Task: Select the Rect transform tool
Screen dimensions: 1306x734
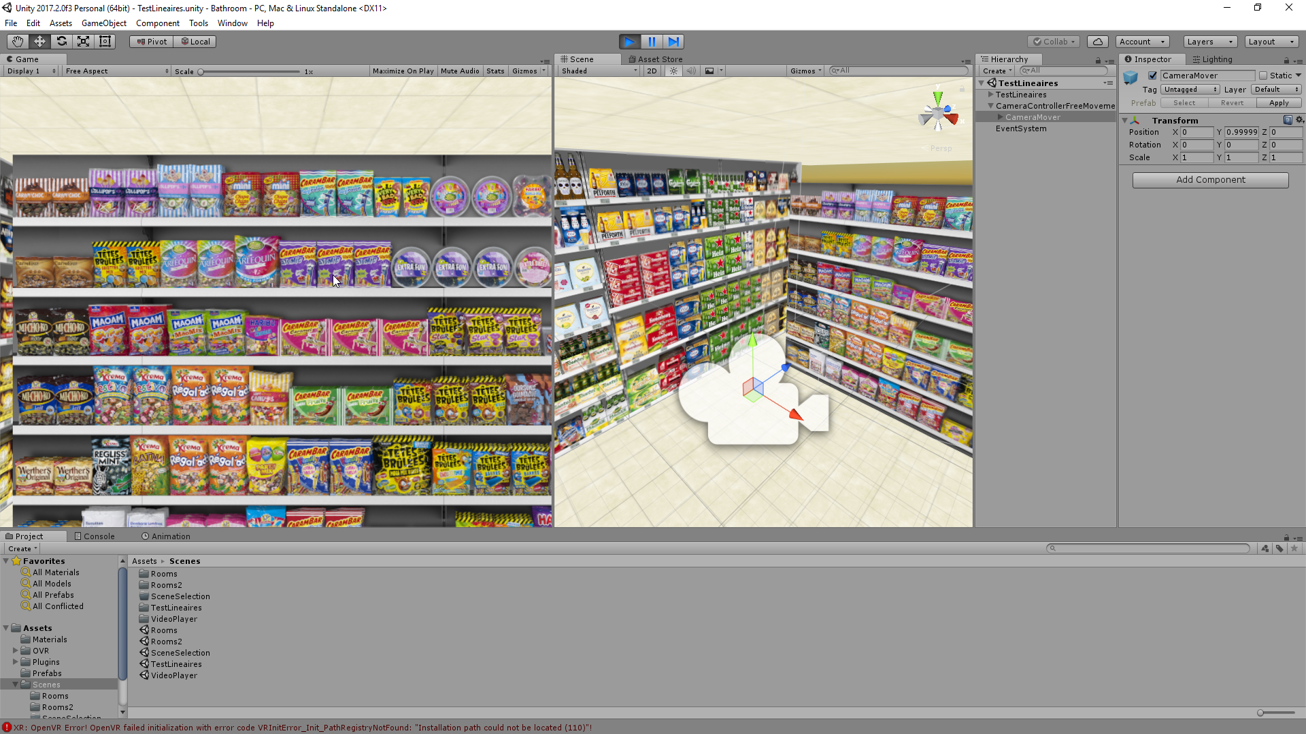Action: coord(105,42)
